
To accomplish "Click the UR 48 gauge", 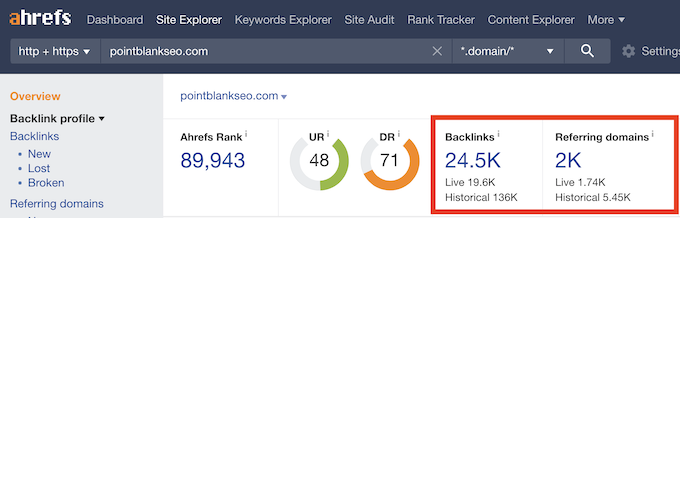I will (319, 161).
